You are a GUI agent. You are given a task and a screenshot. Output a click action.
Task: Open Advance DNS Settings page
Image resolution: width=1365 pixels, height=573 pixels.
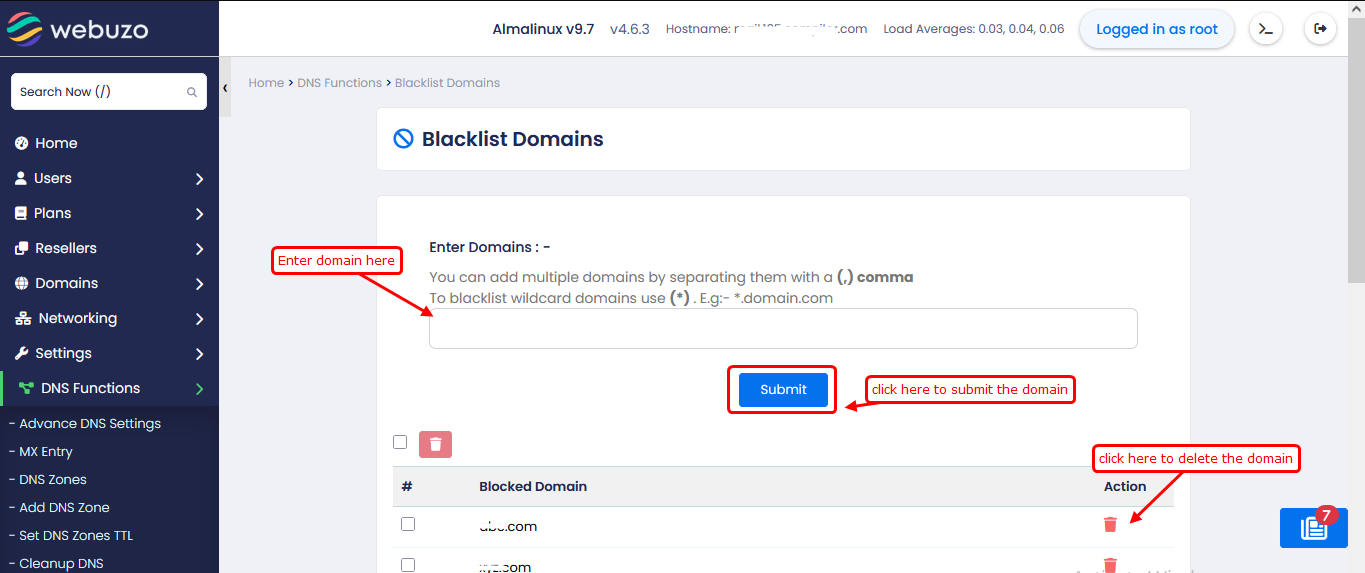pos(90,423)
